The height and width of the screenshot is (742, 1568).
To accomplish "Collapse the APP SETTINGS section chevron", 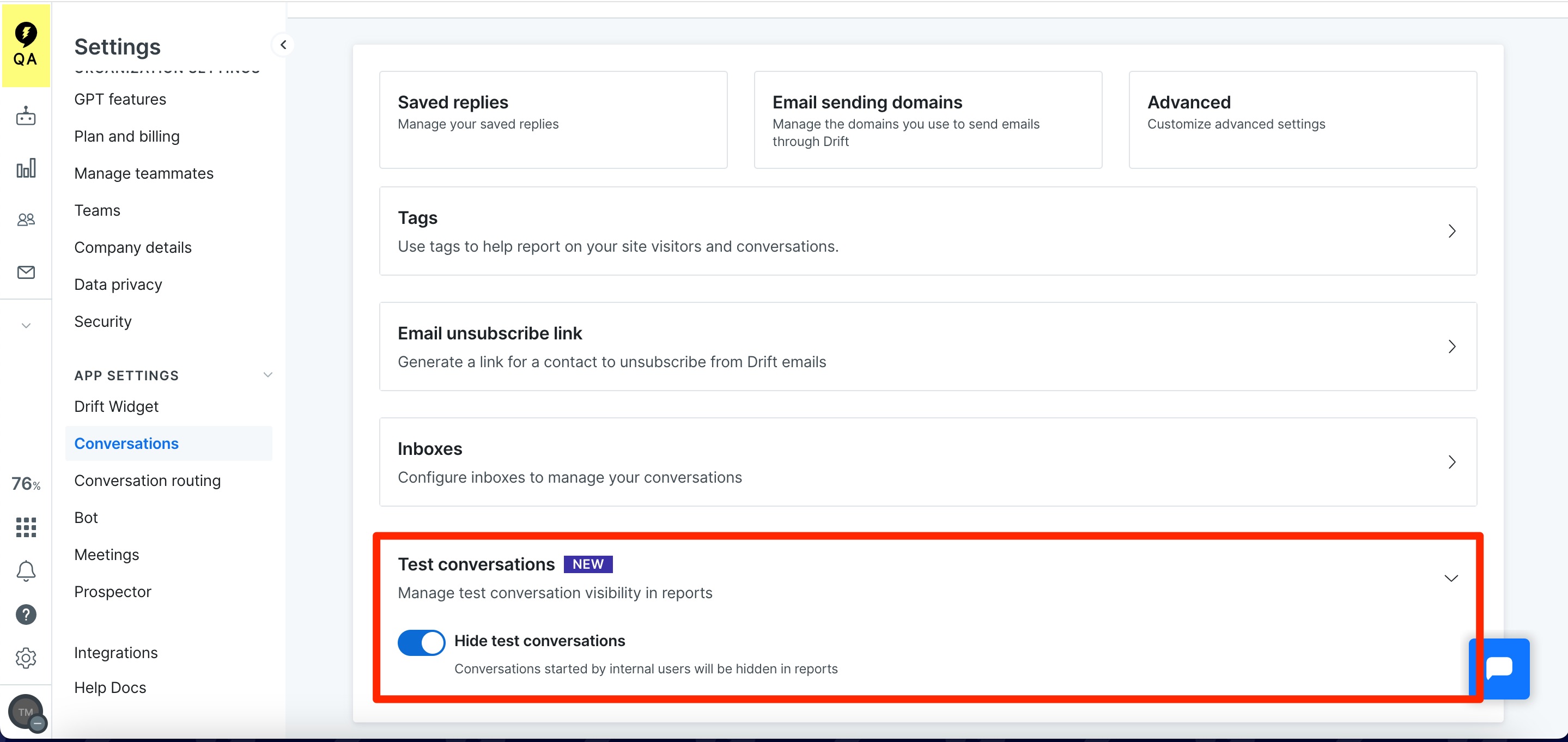I will coord(268,374).
